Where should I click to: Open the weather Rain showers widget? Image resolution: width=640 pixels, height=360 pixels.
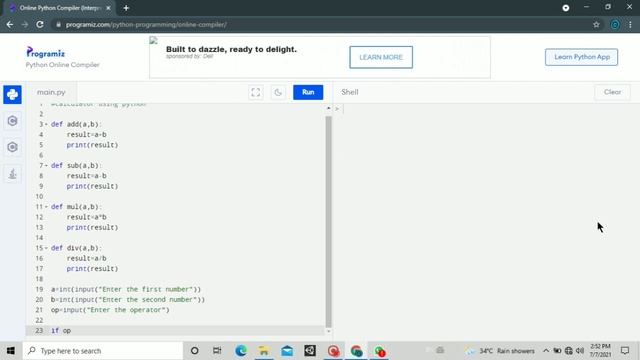pos(501,351)
